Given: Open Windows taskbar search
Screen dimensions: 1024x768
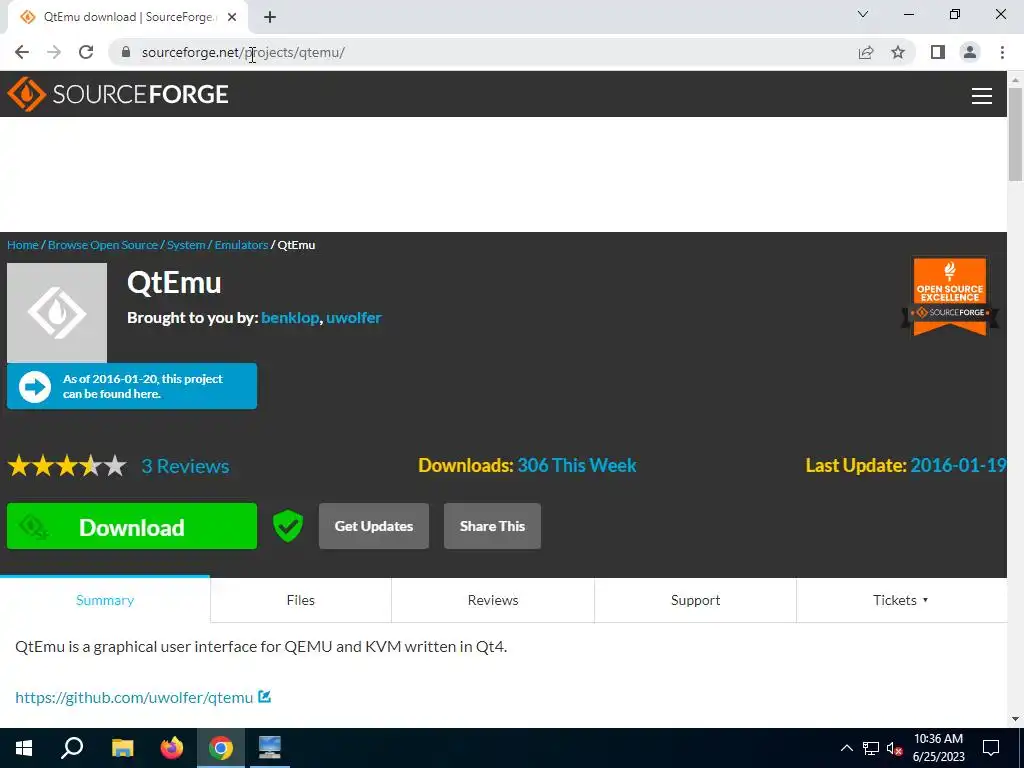Looking at the screenshot, I should 72,748.
